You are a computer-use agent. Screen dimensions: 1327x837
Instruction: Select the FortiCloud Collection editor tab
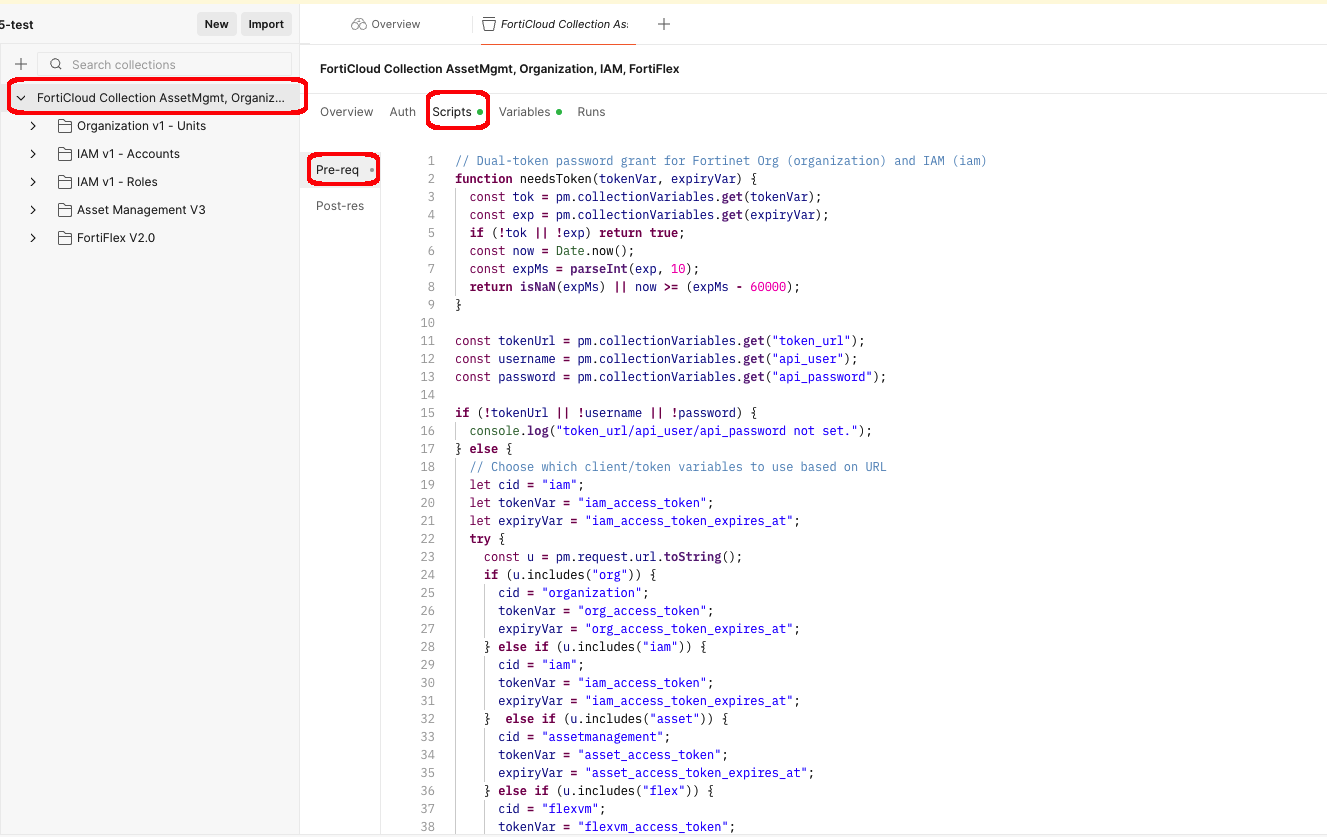[556, 24]
